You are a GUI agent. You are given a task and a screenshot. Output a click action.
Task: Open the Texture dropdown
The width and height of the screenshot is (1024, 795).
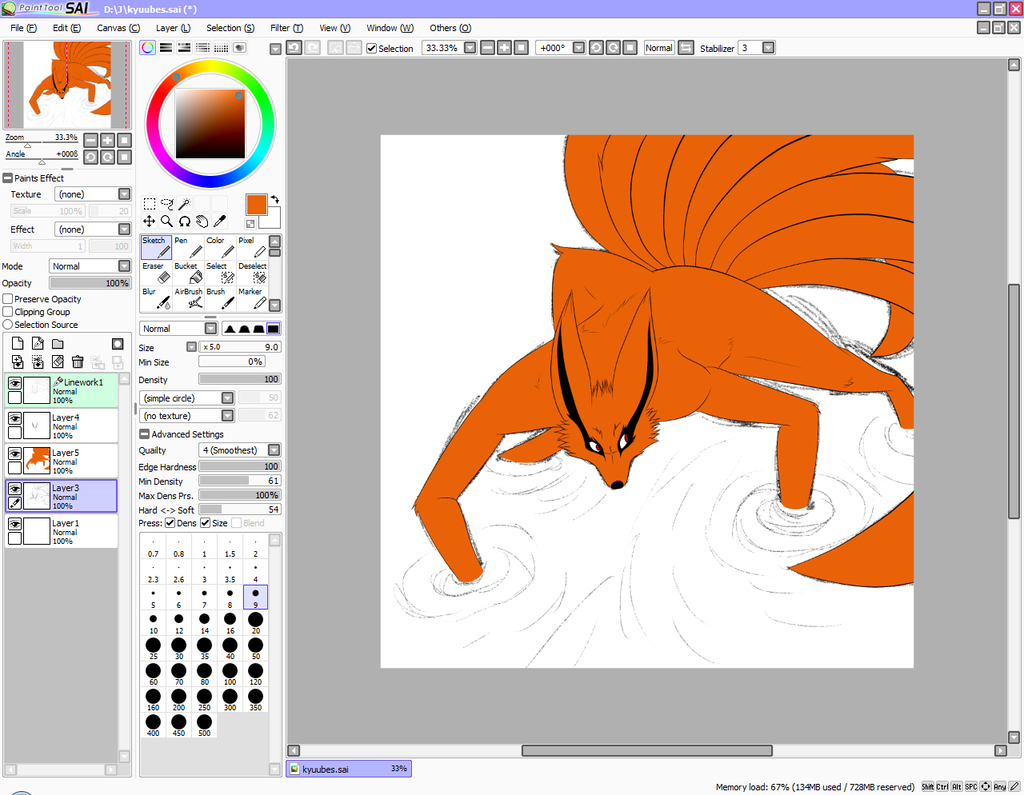(x=124, y=194)
